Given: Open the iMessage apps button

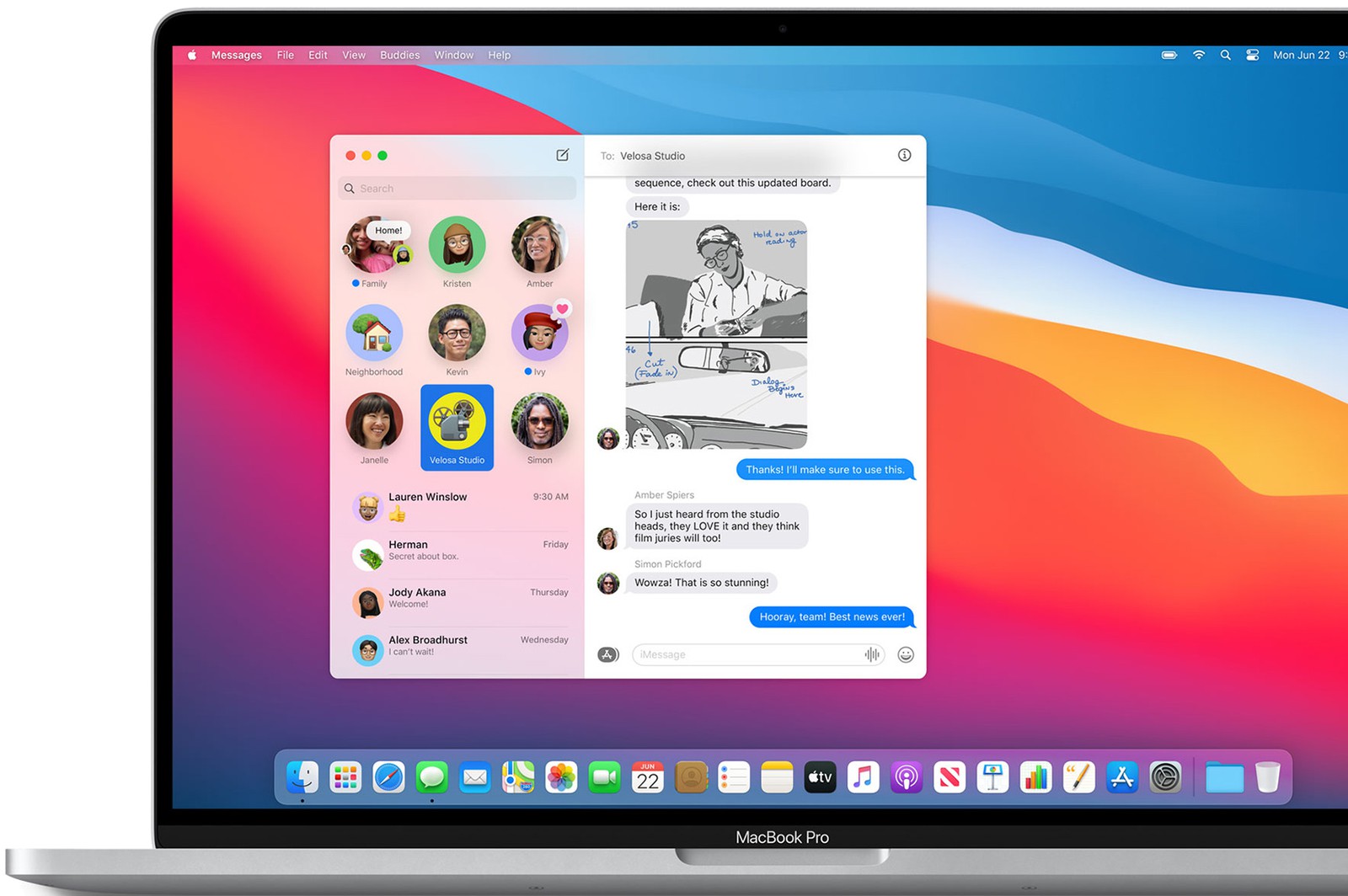Looking at the screenshot, I should (608, 654).
